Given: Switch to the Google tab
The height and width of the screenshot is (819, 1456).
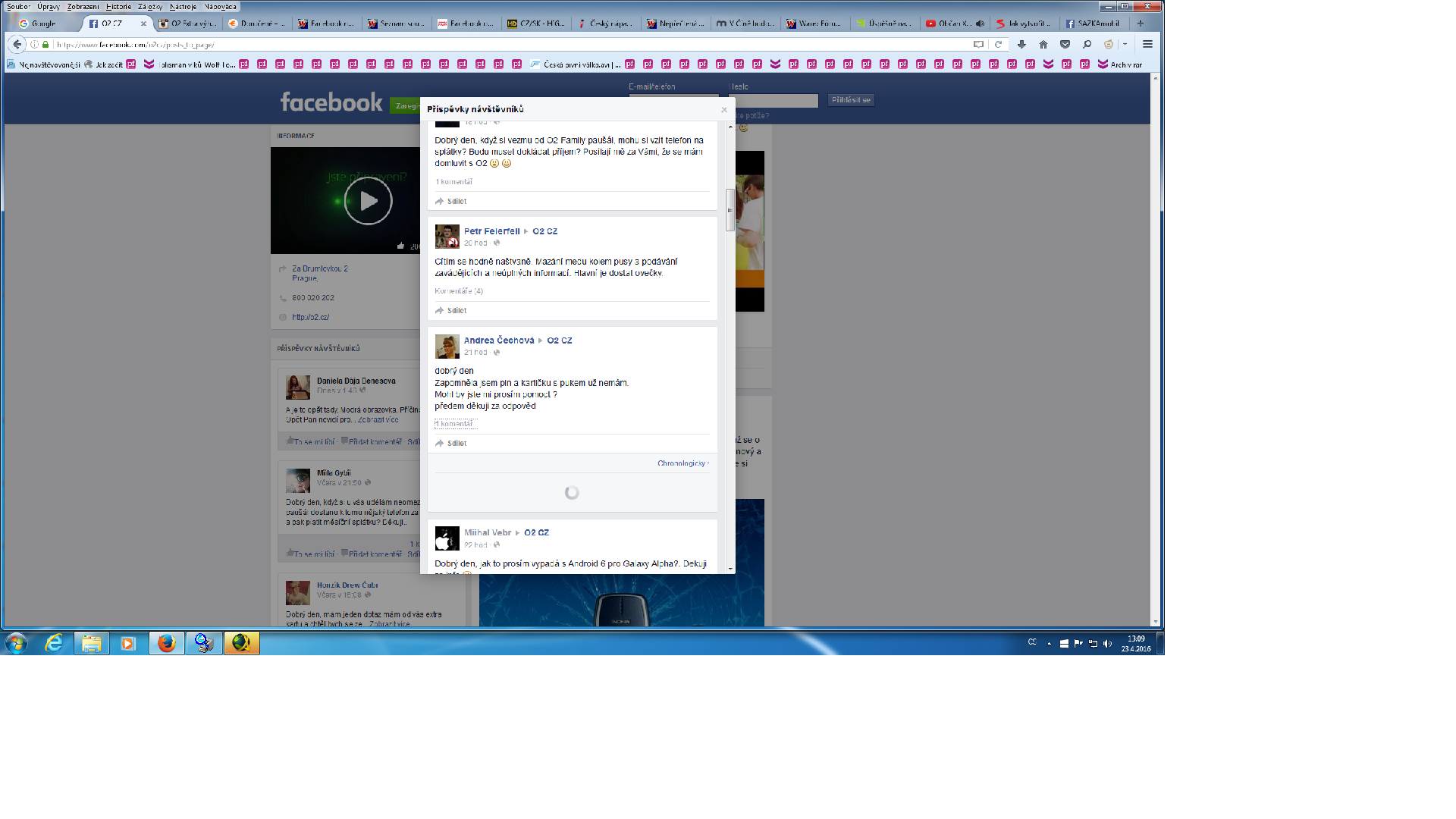Looking at the screenshot, I should pyautogui.click(x=43, y=24).
